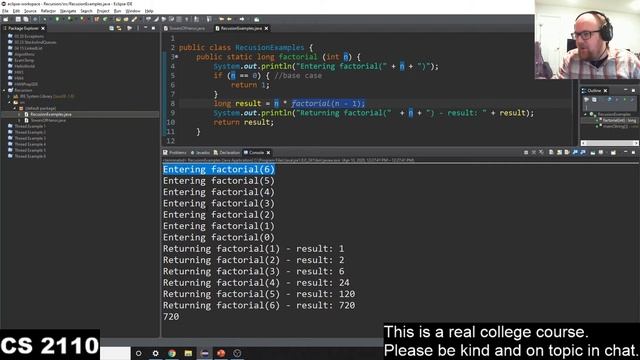
Task: Collapse All in Package Explorer toolbar
Action: [x=111, y=28]
